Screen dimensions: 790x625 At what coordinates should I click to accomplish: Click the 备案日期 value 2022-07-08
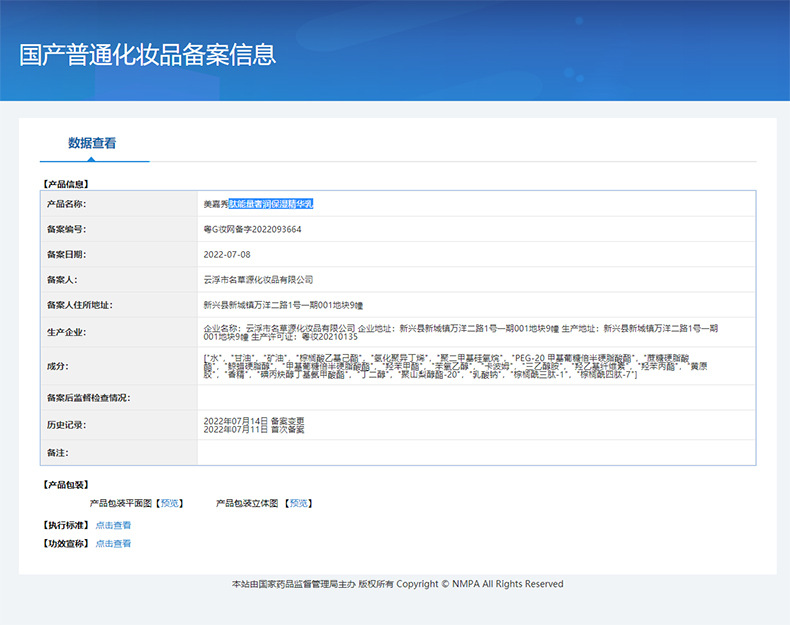pos(227,254)
